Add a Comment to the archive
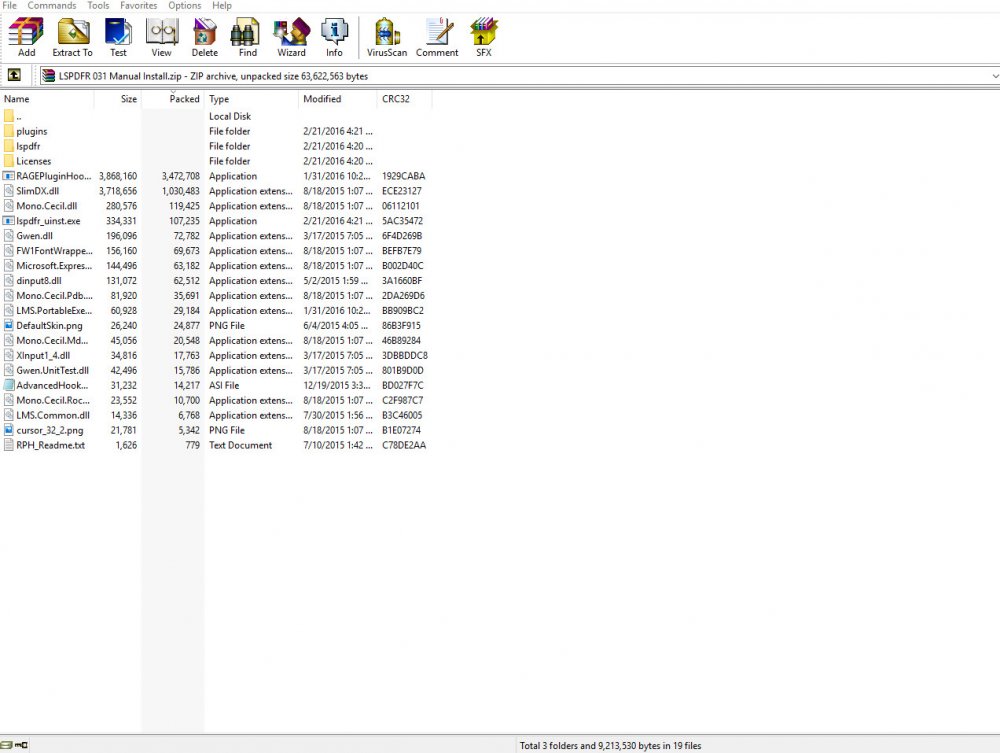The width and height of the screenshot is (1000, 753). (x=437, y=37)
